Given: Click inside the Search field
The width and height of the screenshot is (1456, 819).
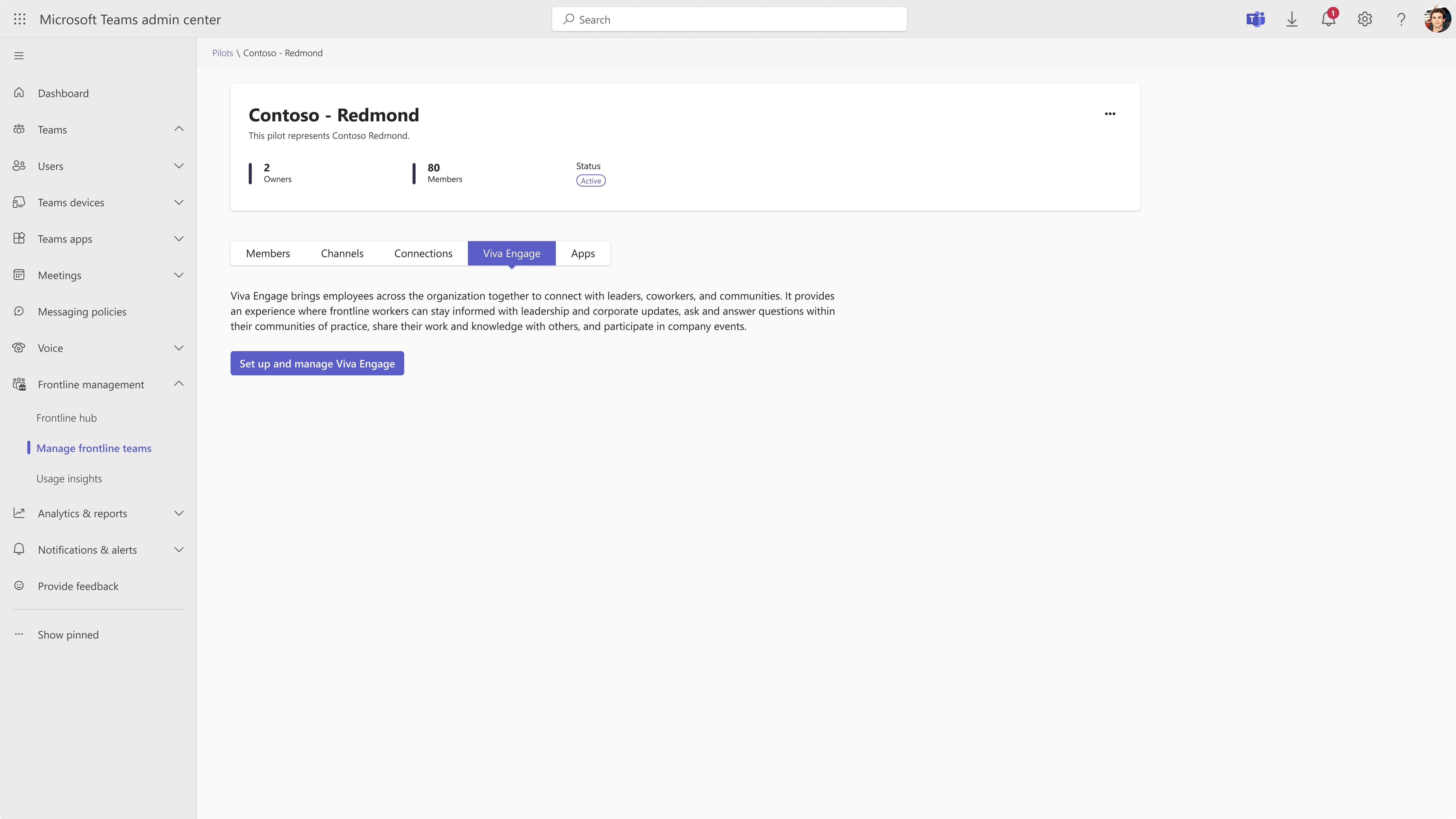Looking at the screenshot, I should (729, 19).
